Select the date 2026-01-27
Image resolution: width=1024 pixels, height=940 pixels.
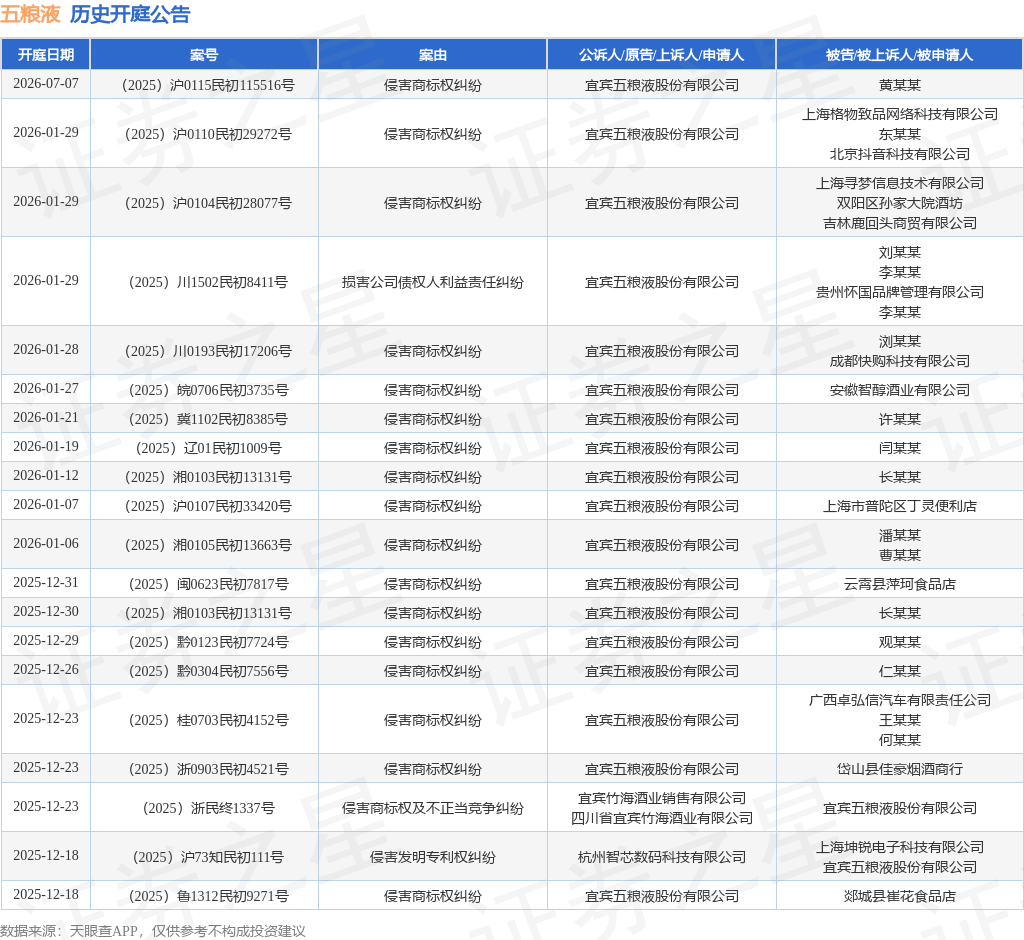coord(46,389)
